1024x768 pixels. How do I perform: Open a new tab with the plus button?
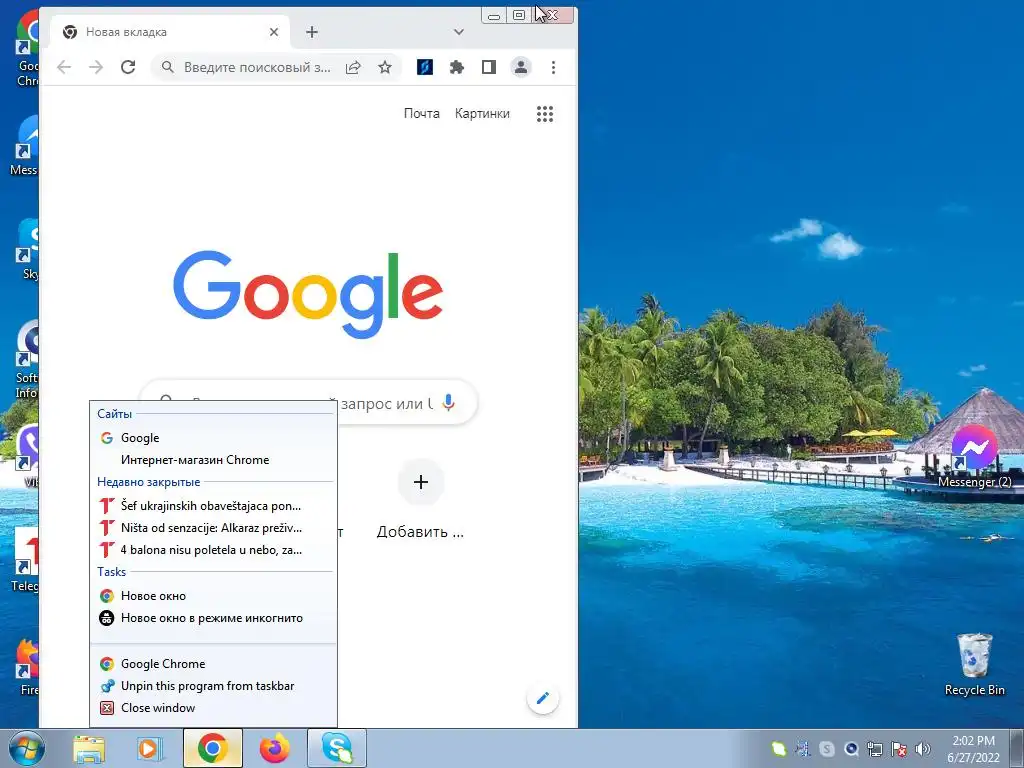[312, 32]
